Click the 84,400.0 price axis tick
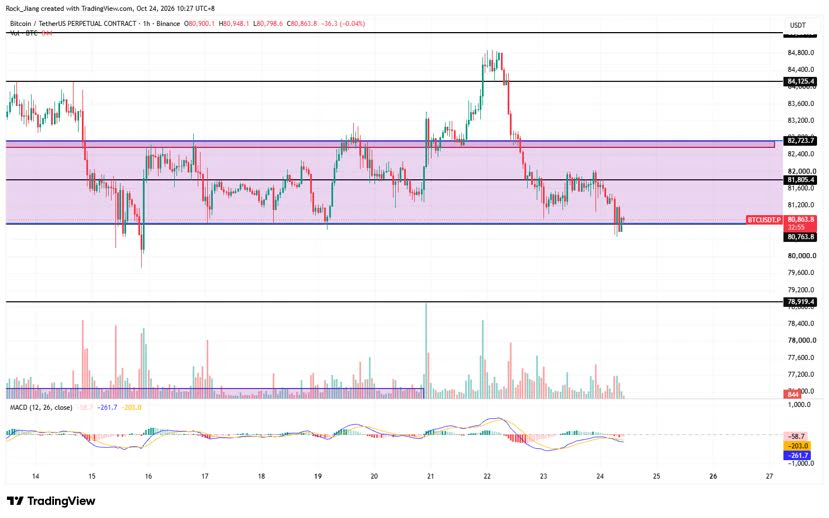The width and height of the screenshot is (829, 518). pos(801,69)
